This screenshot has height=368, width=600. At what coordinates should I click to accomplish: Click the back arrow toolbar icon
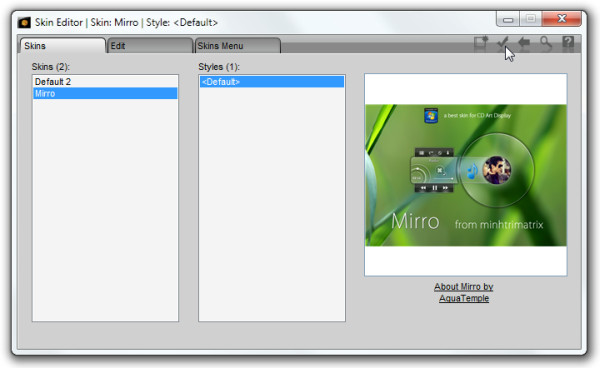(524, 43)
